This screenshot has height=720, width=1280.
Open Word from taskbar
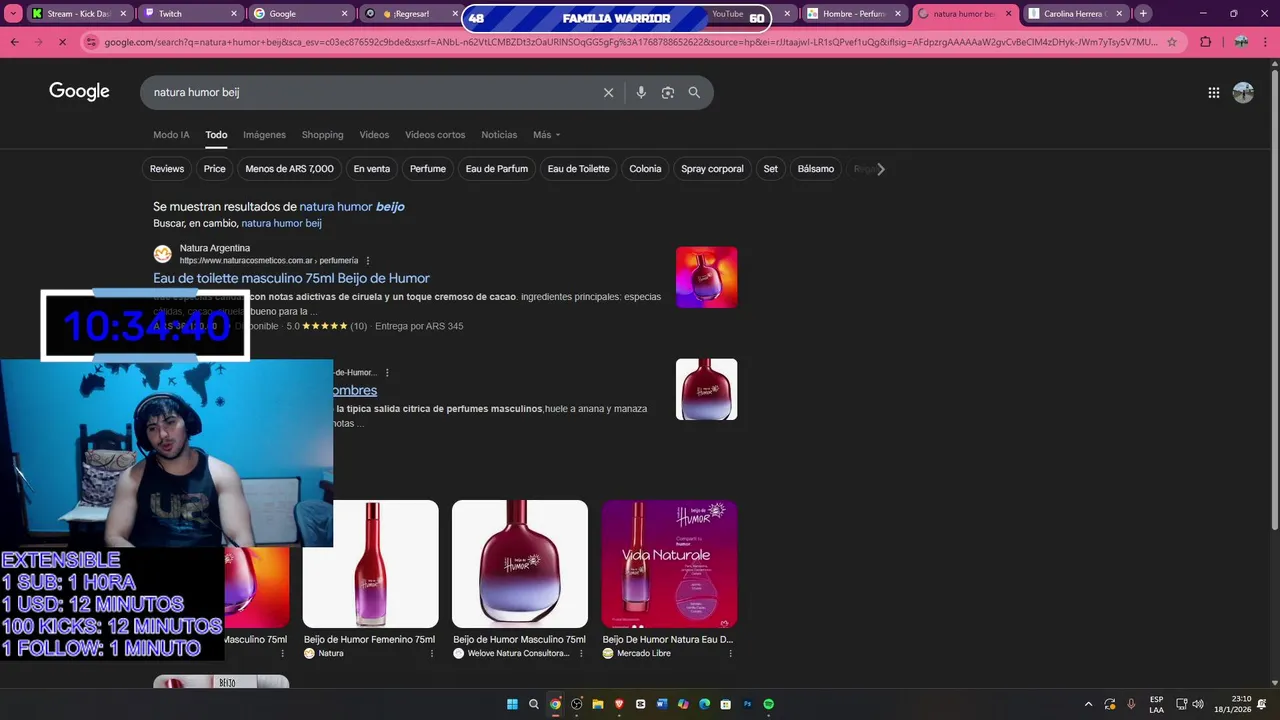click(x=662, y=704)
